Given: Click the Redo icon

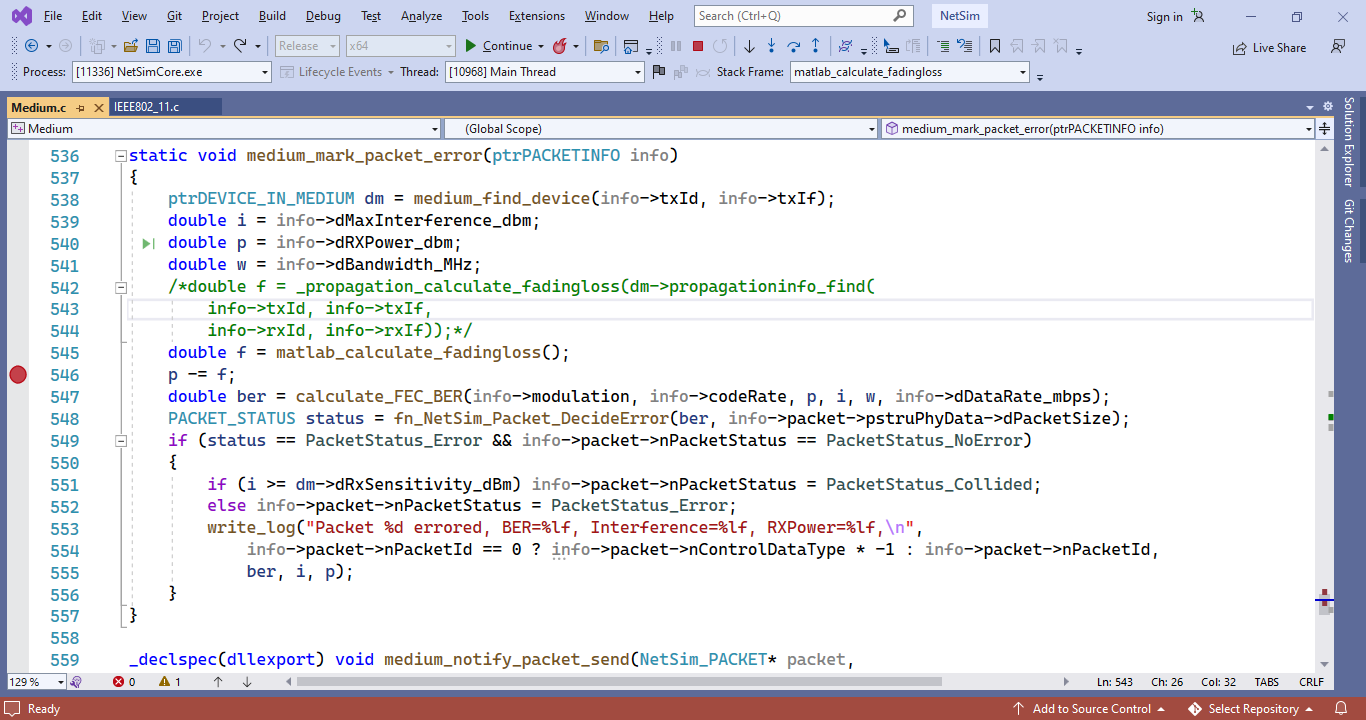Looking at the screenshot, I should pyautogui.click(x=240, y=46).
